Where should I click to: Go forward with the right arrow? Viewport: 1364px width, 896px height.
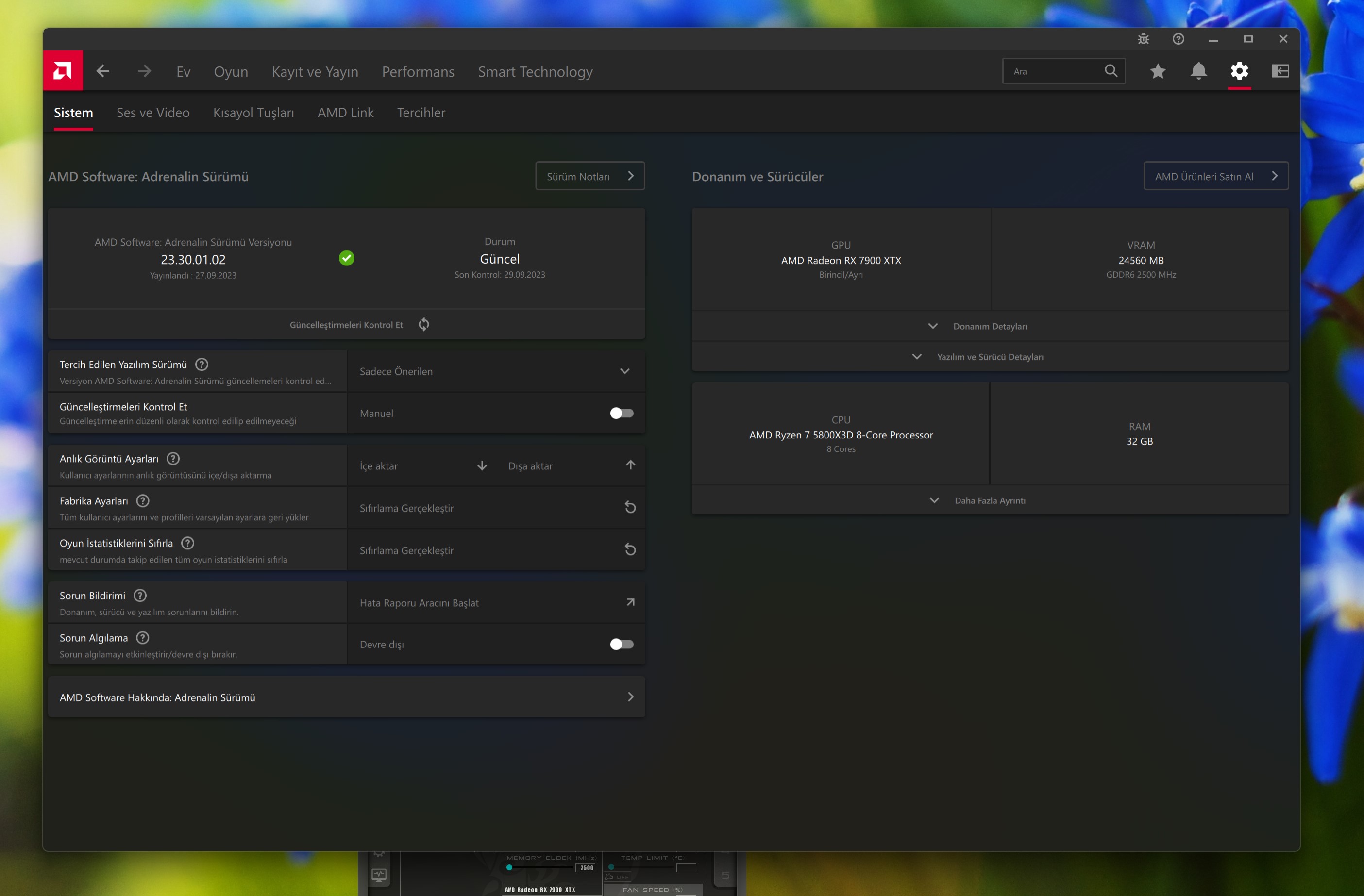coord(144,71)
